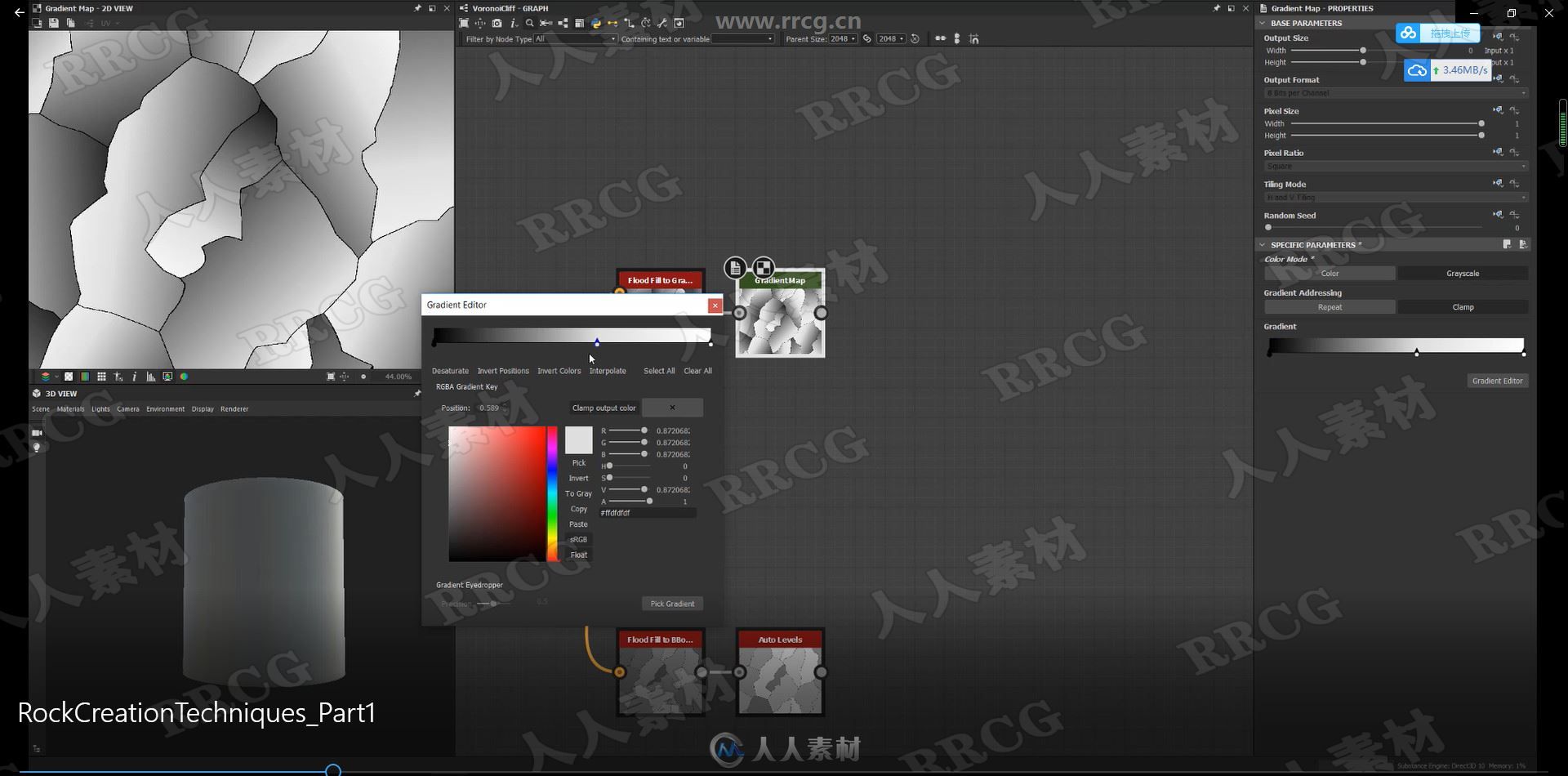The image size is (1568, 776).
Task: Click the R channel slider
Action: 630,430
